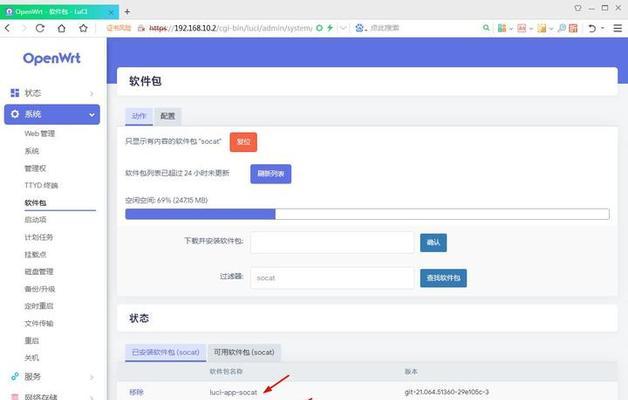Close the OpenWrt LuCI browser tab

[x=111, y=12]
